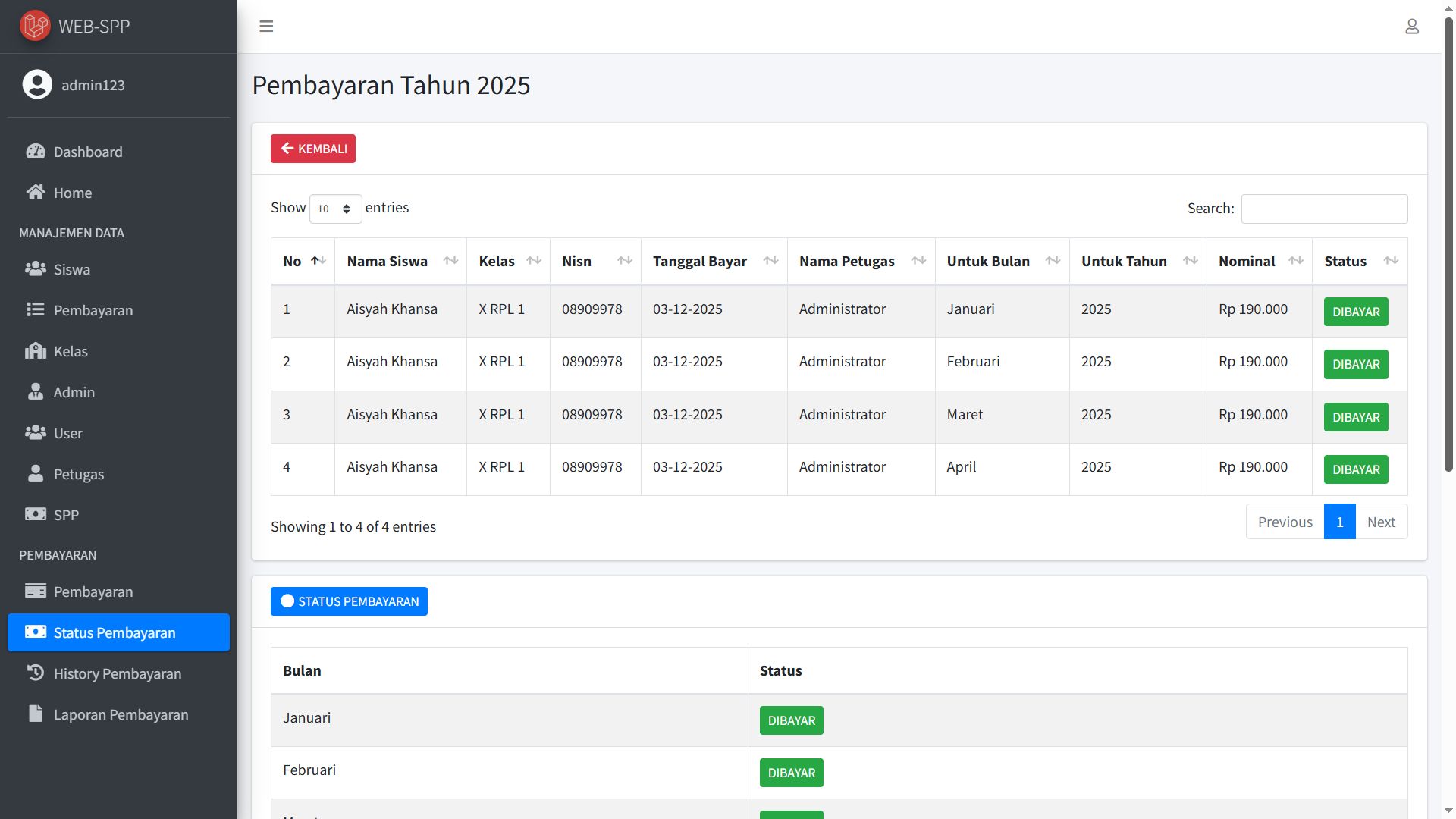Expand the Show entries count dropdown

point(335,209)
